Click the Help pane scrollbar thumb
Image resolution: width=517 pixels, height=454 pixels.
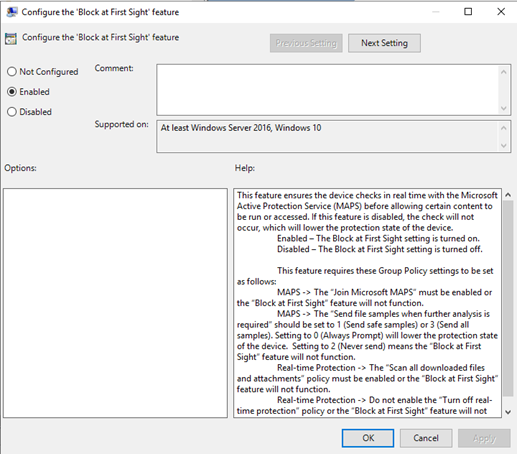(x=508, y=298)
